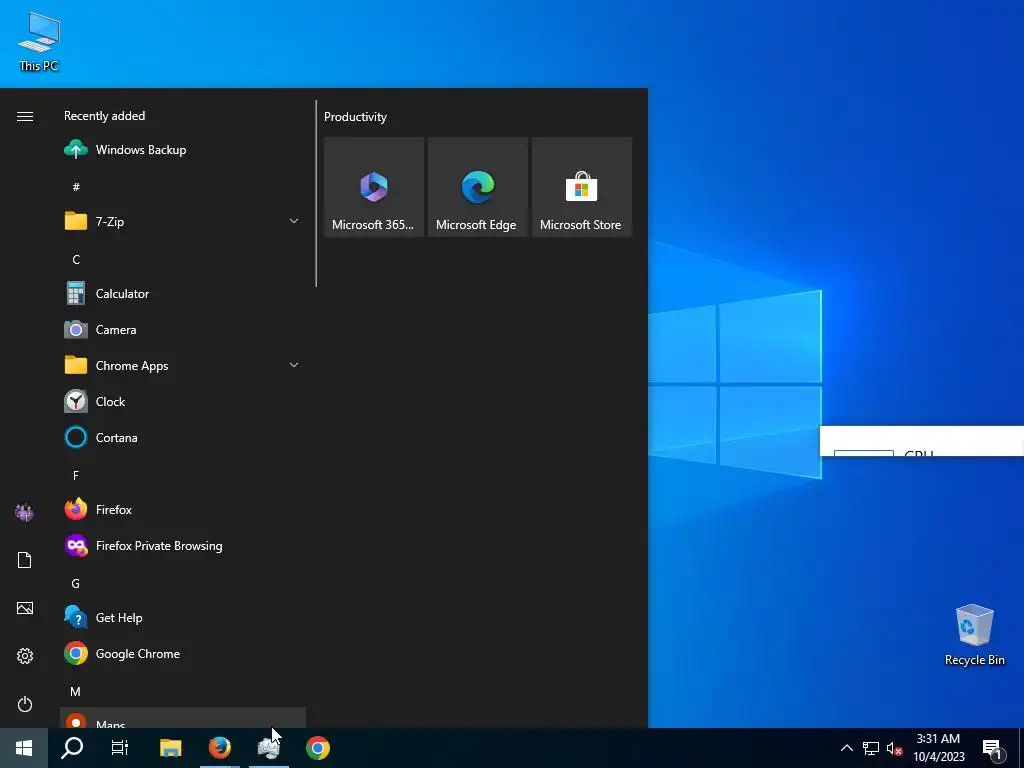Click the Productivity group title

tap(355, 117)
